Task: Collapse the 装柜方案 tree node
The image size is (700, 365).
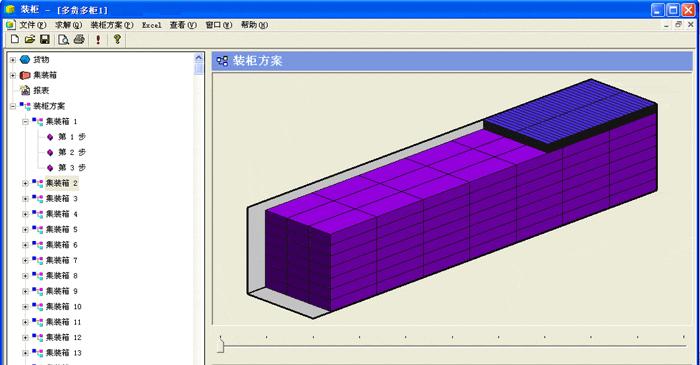Action: coord(13,106)
